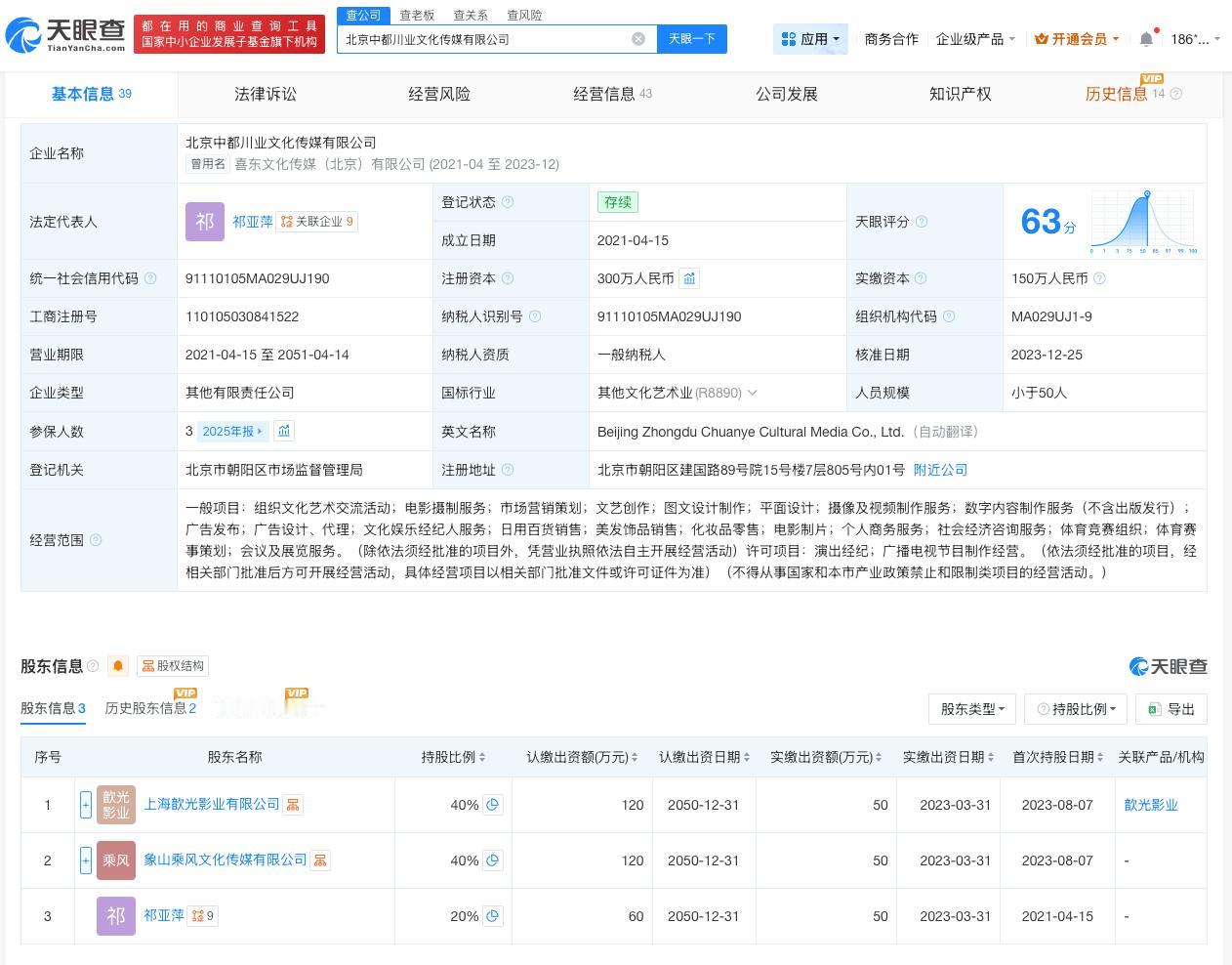Screen dimensions: 1232x965
Task: Expand the 国标行业 R8890 chevron
Action: (752, 393)
